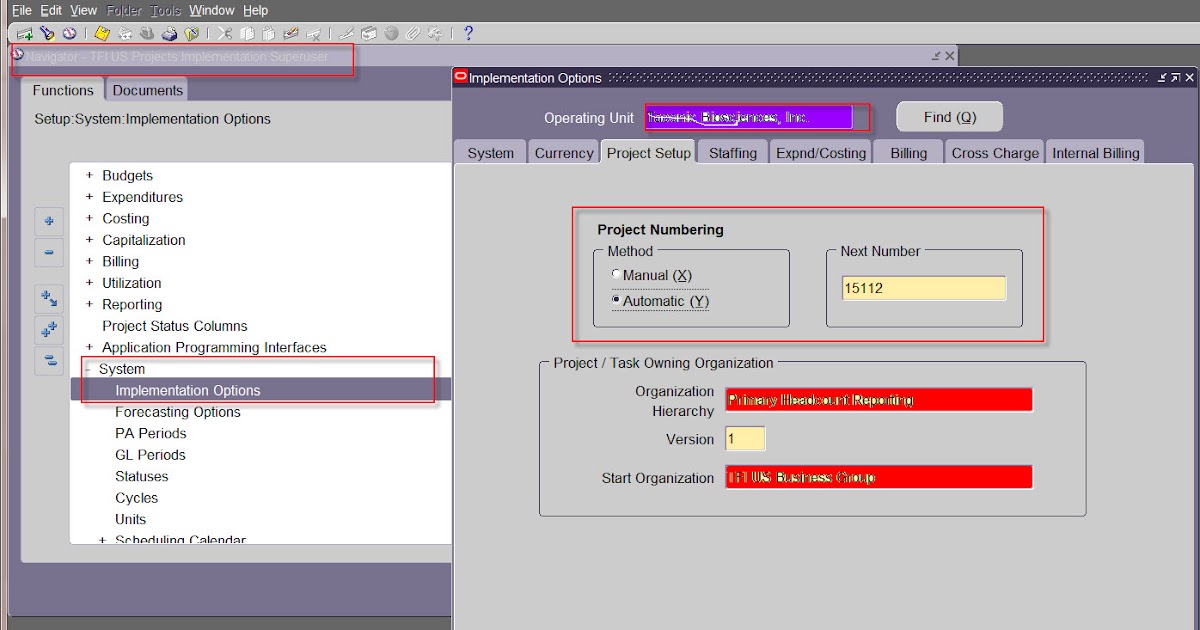Open the Tools menu
This screenshot has height=630, width=1200.
click(164, 10)
